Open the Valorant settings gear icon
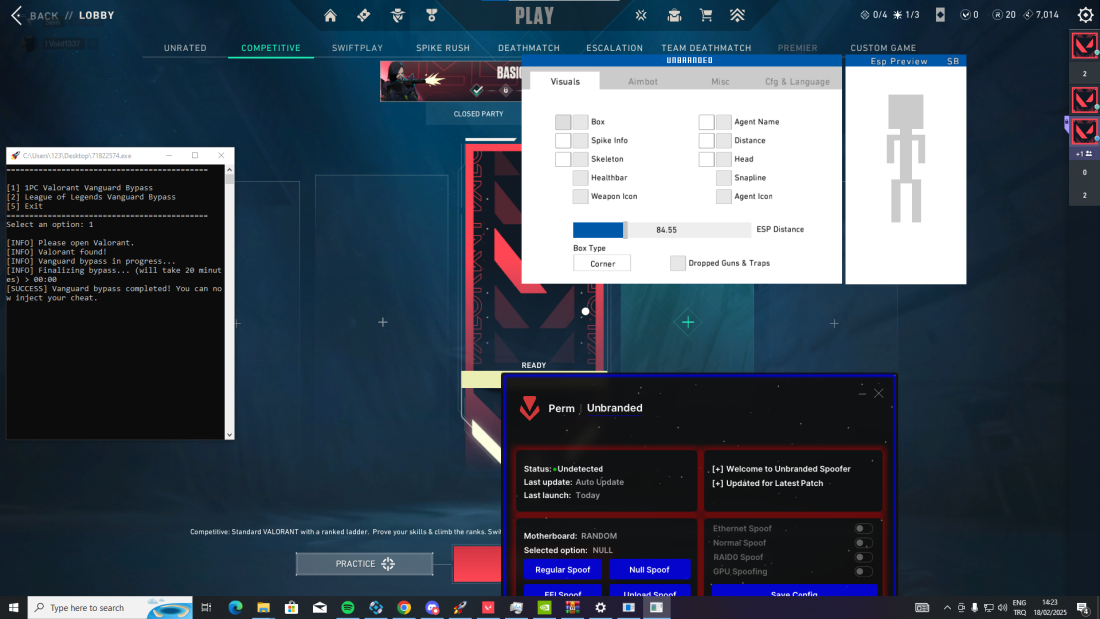This screenshot has height=619, width=1100. pos(1085,15)
